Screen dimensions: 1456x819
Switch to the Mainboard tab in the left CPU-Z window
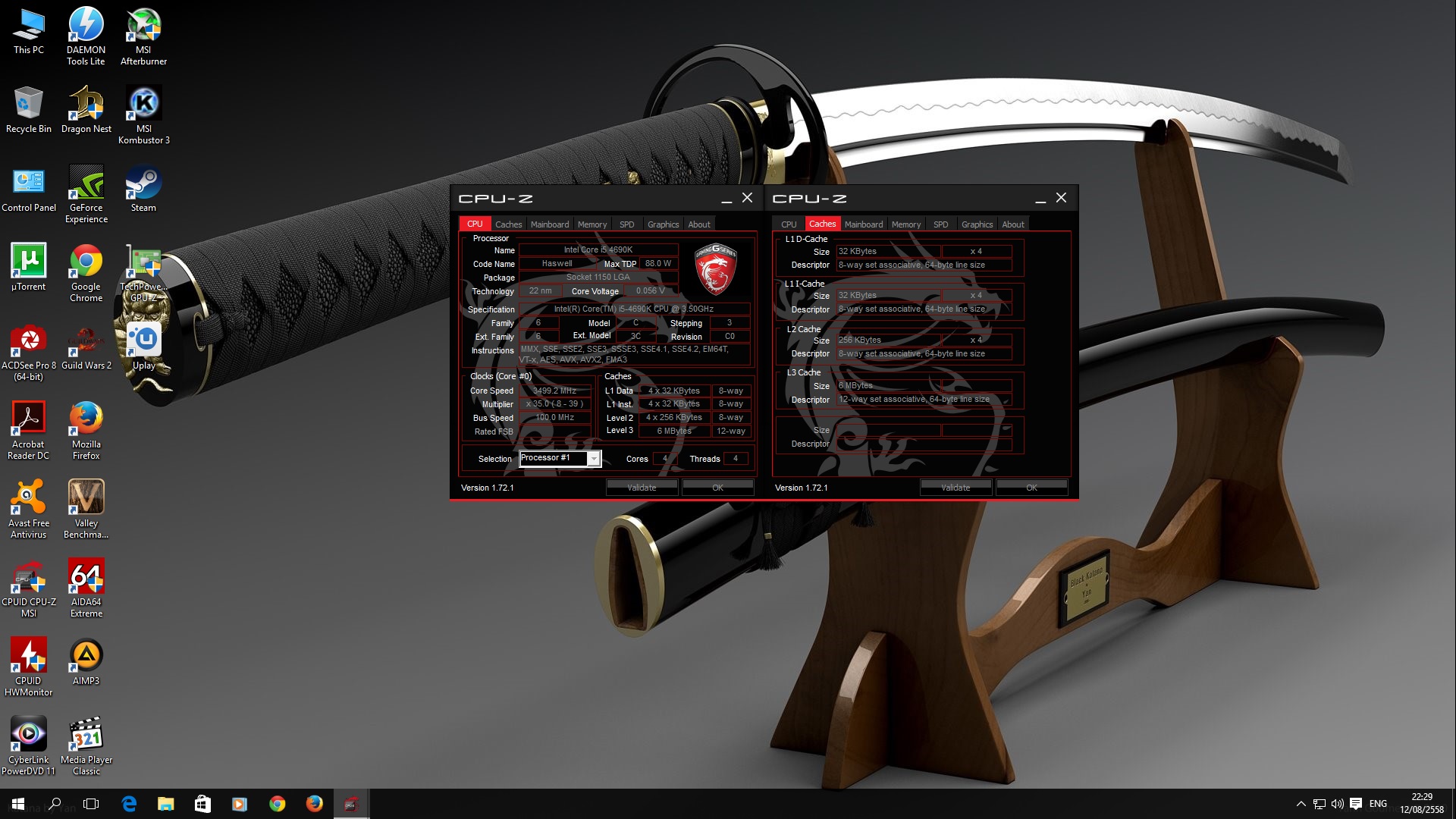click(x=549, y=224)
